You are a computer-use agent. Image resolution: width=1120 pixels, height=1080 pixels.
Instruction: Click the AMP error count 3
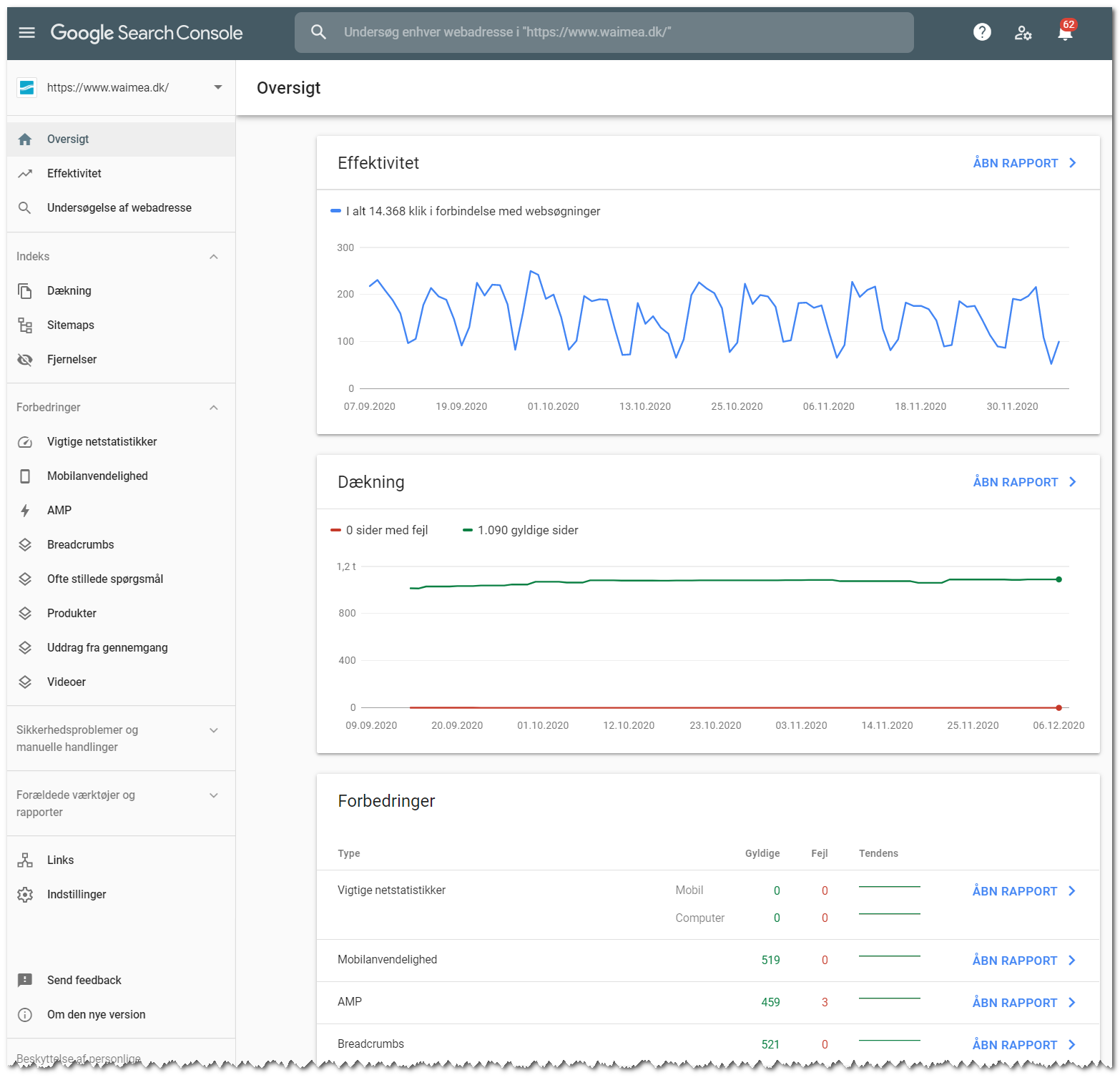point(825,1003)
